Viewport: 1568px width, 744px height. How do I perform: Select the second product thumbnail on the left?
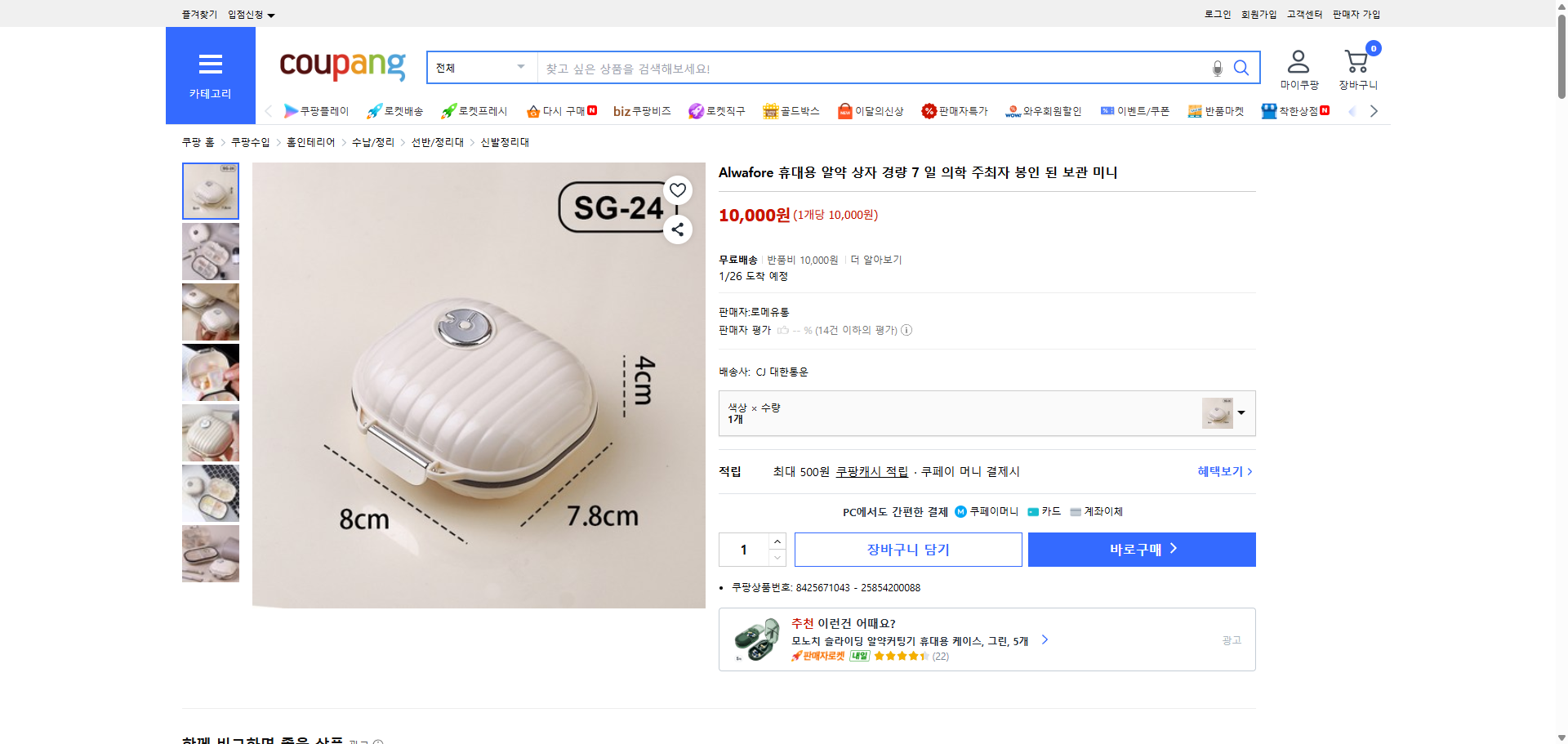click(210, 252)
